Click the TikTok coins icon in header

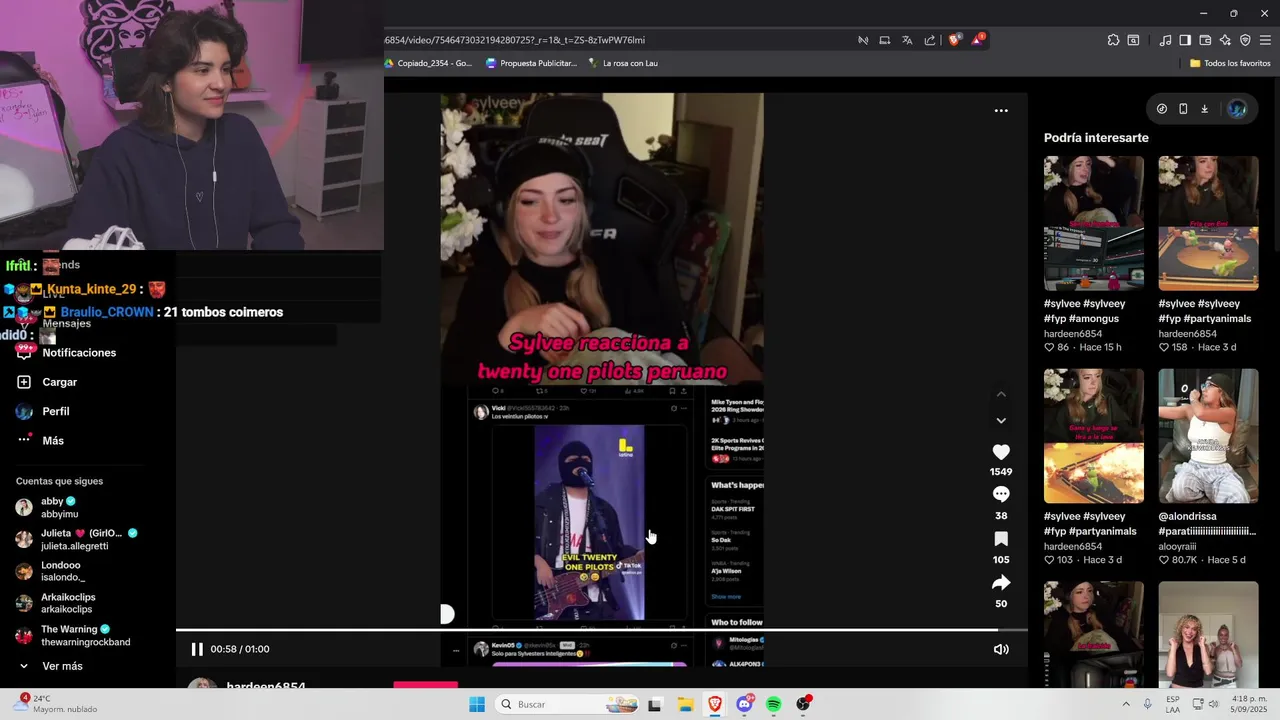[x=1162, y=109]
